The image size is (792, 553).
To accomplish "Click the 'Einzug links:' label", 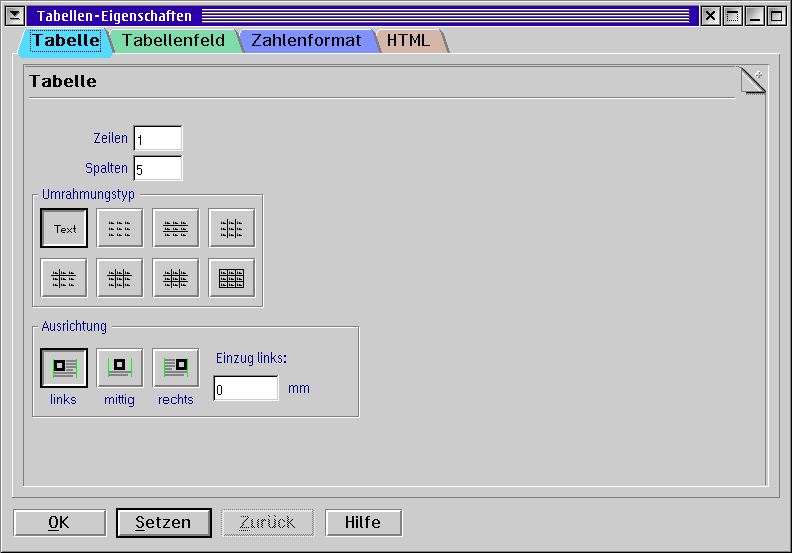I will (x=252, y=358).
